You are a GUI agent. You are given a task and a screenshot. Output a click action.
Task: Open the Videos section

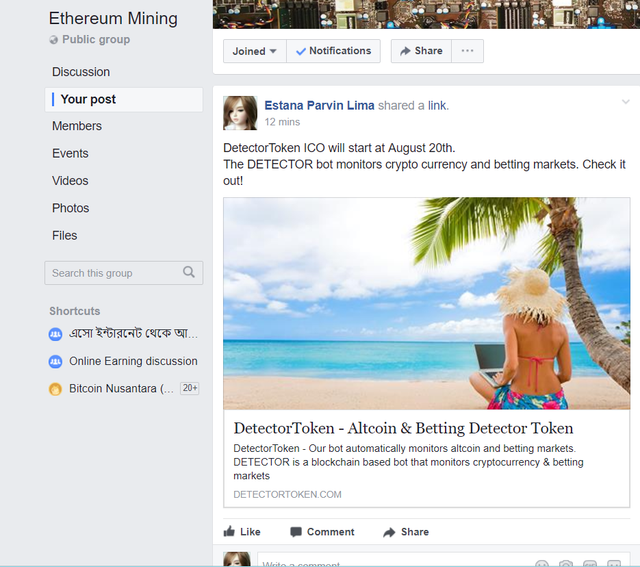(70, 181)
